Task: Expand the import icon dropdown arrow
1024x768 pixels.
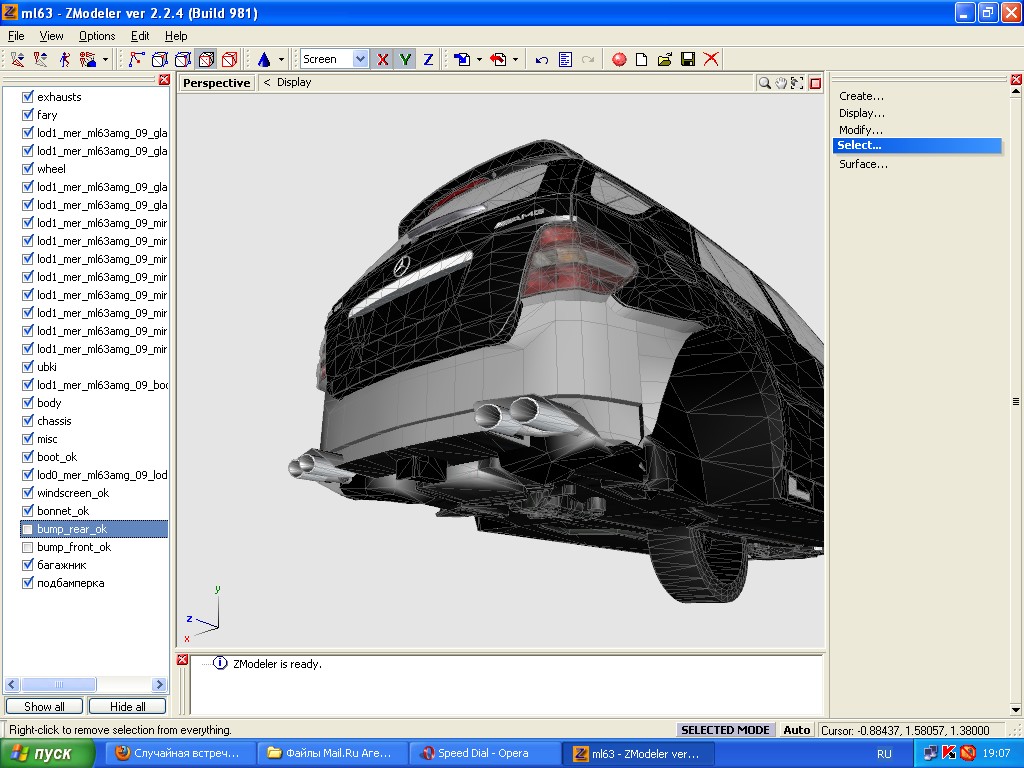Action: 479,59
